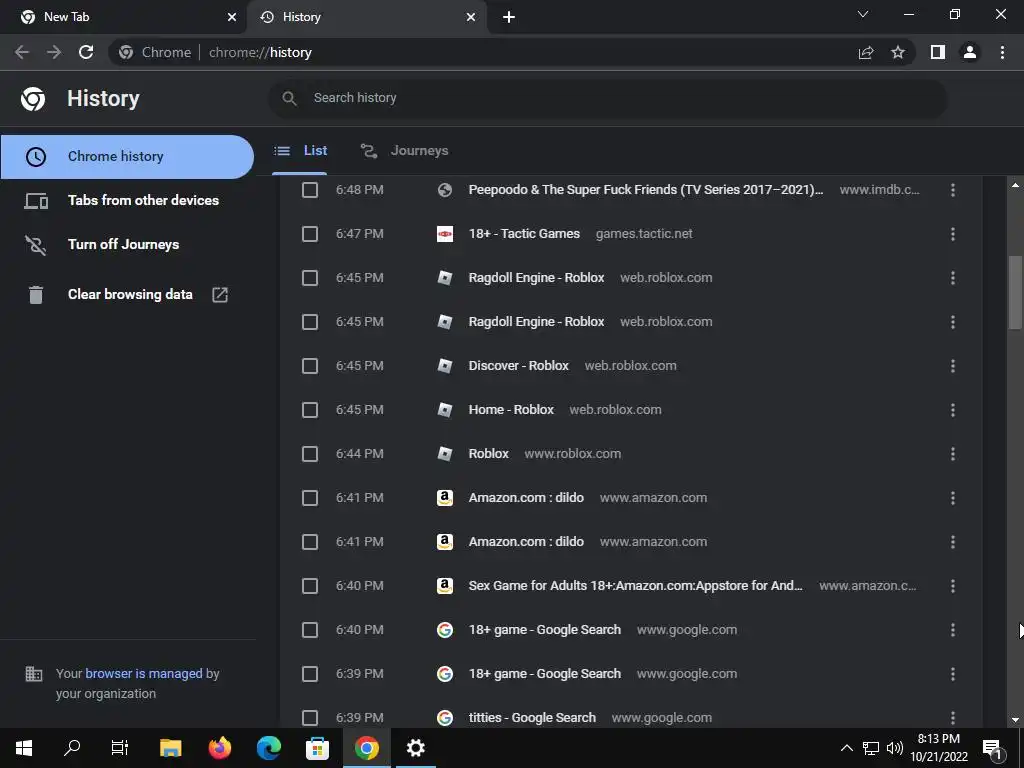1024x768 pixels.
Task: Select Chrome history in the sidebar
Action: (127, 157)
